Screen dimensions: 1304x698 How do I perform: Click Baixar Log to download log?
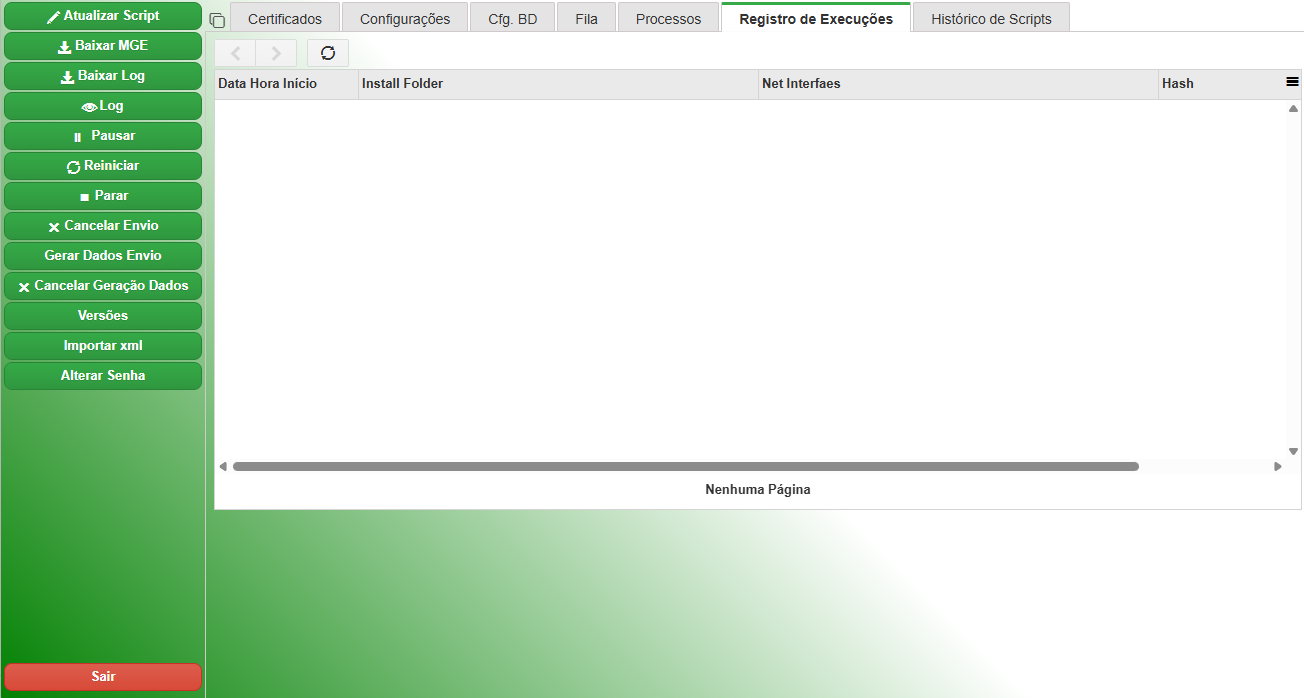tap(103, 76)
